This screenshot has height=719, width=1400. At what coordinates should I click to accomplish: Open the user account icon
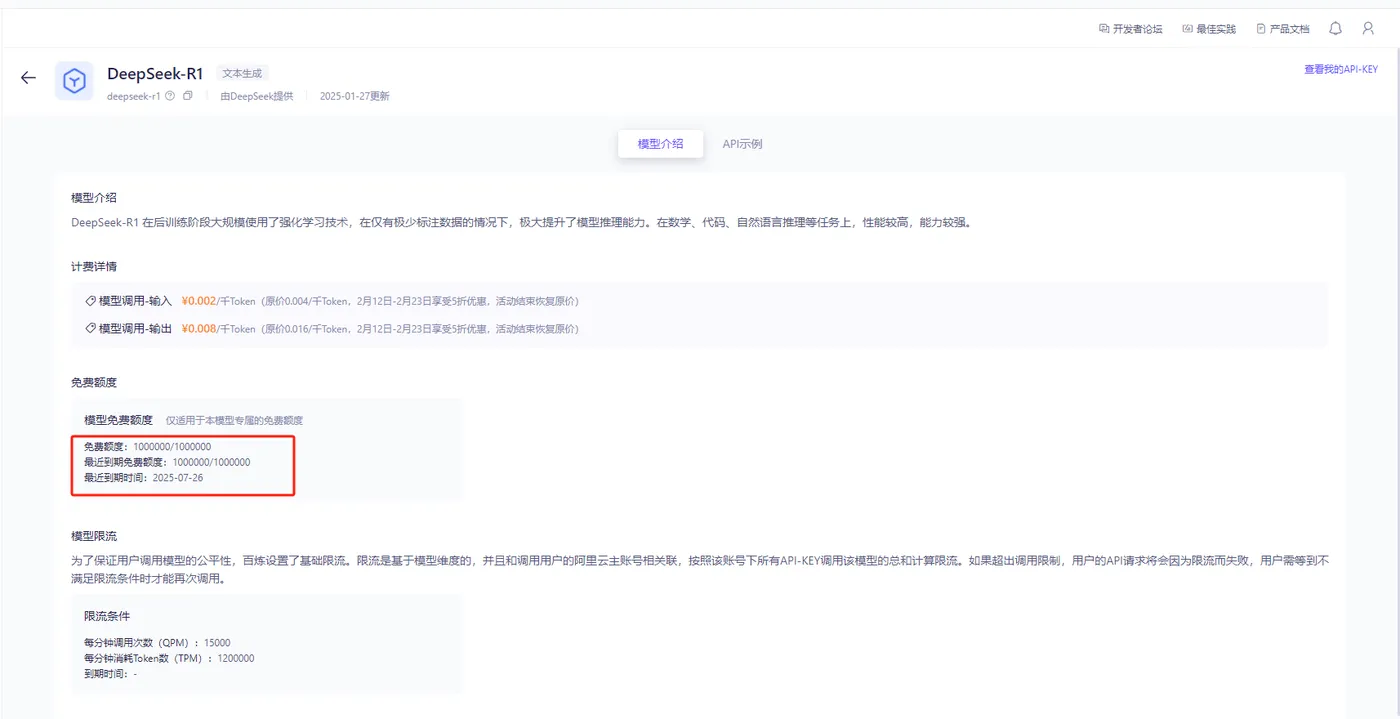click(1368, 29)
